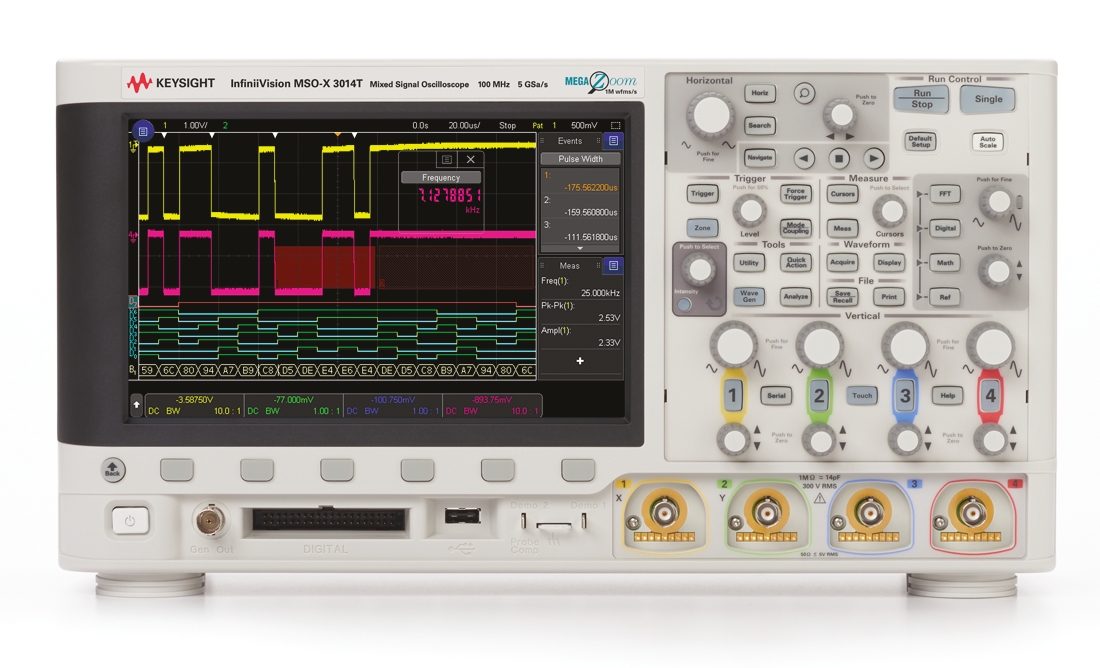Screen dimensions: 1100x668
Task: Select the channel 2 BNC input connector
Action: pos(766,512)
